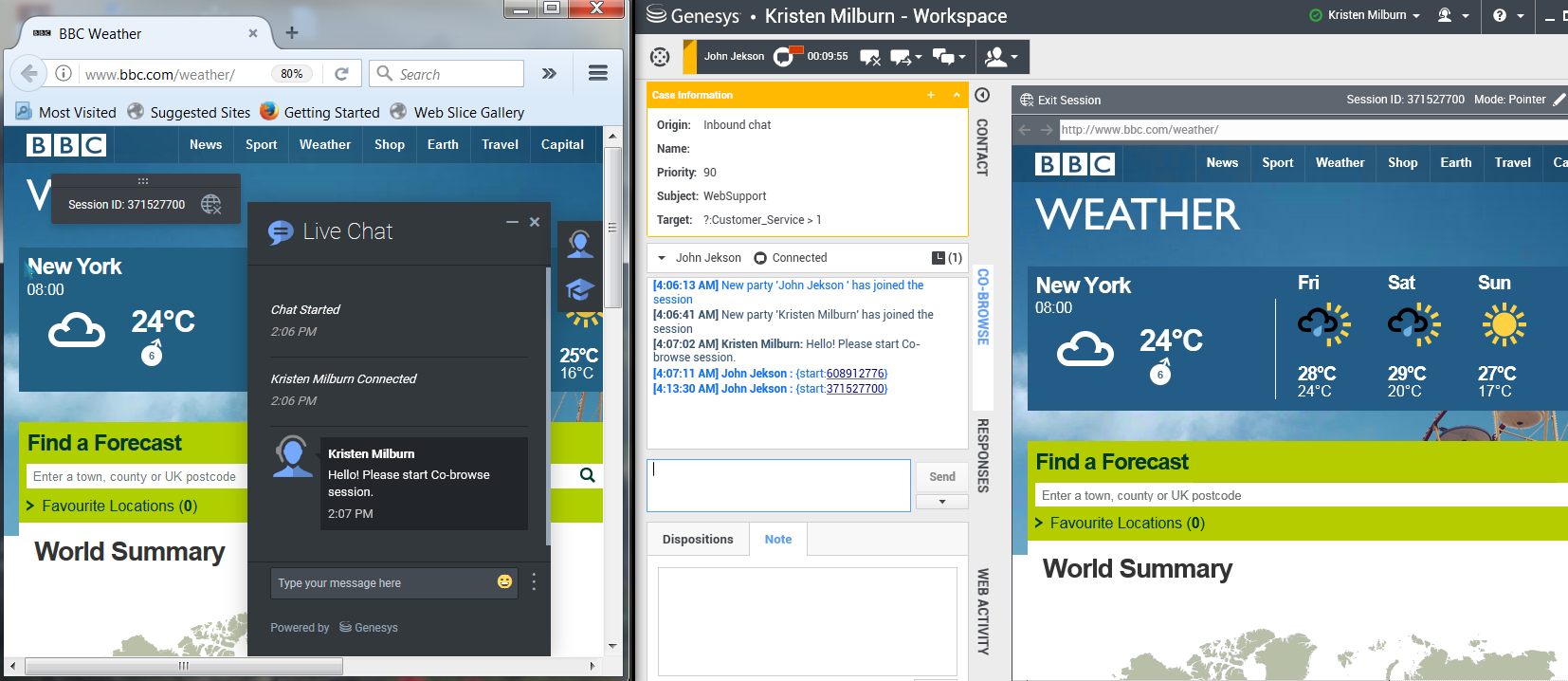Click the end chat icon in interaction toolbar
The image size is (1568, 681).
869,57
